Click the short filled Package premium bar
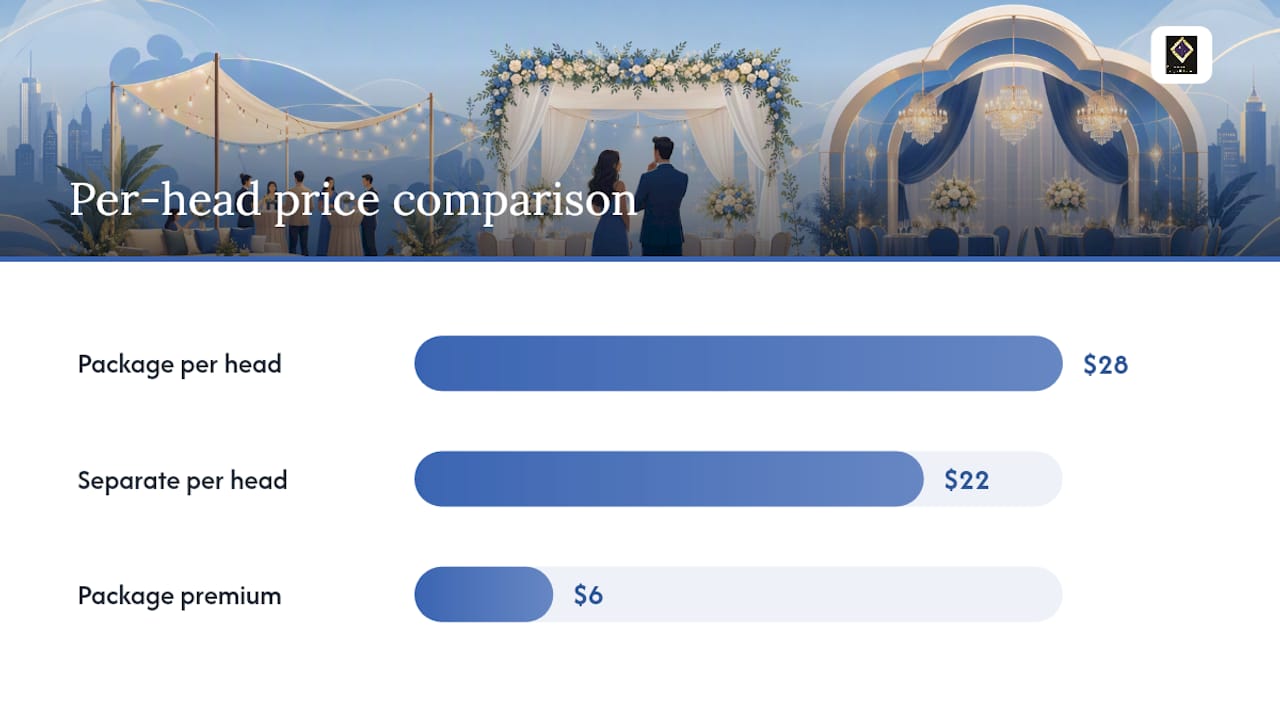This screenshot has height=720, width=1280. click(484, 595)
